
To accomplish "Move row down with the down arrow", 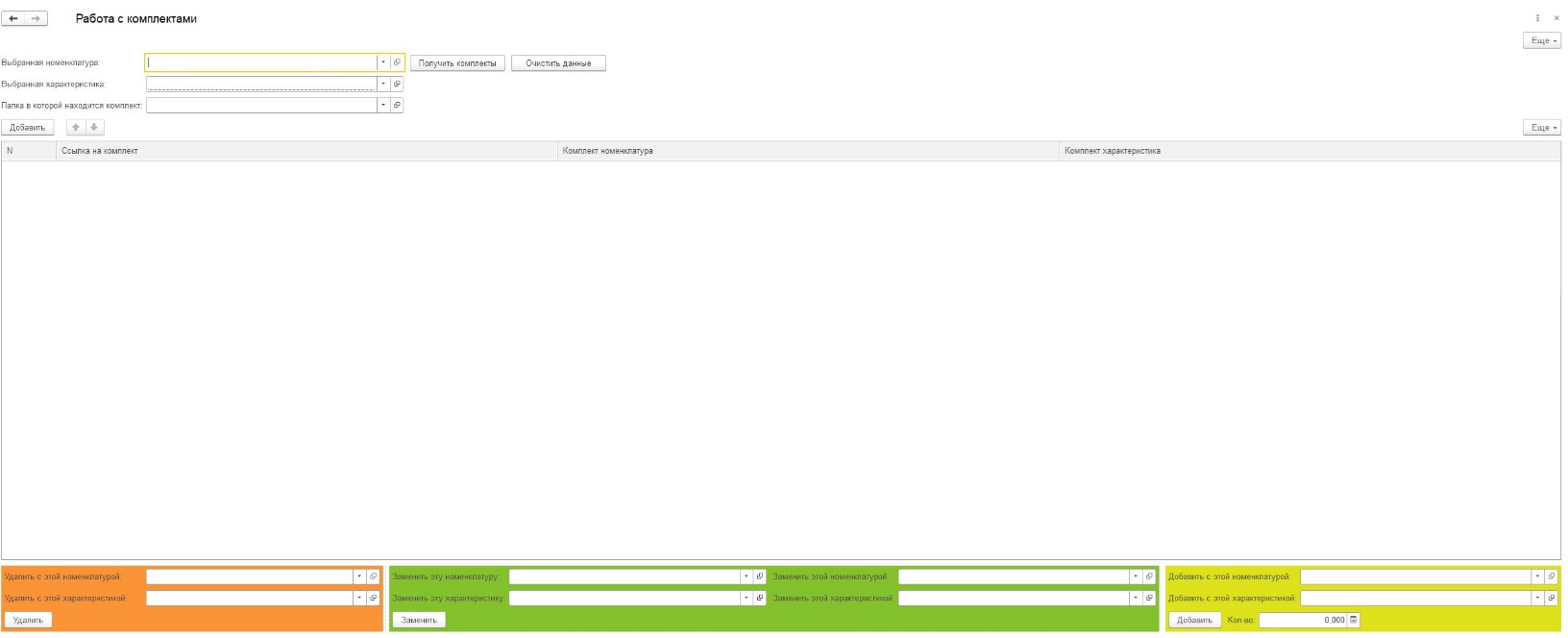I will click(x=94, y=127).
